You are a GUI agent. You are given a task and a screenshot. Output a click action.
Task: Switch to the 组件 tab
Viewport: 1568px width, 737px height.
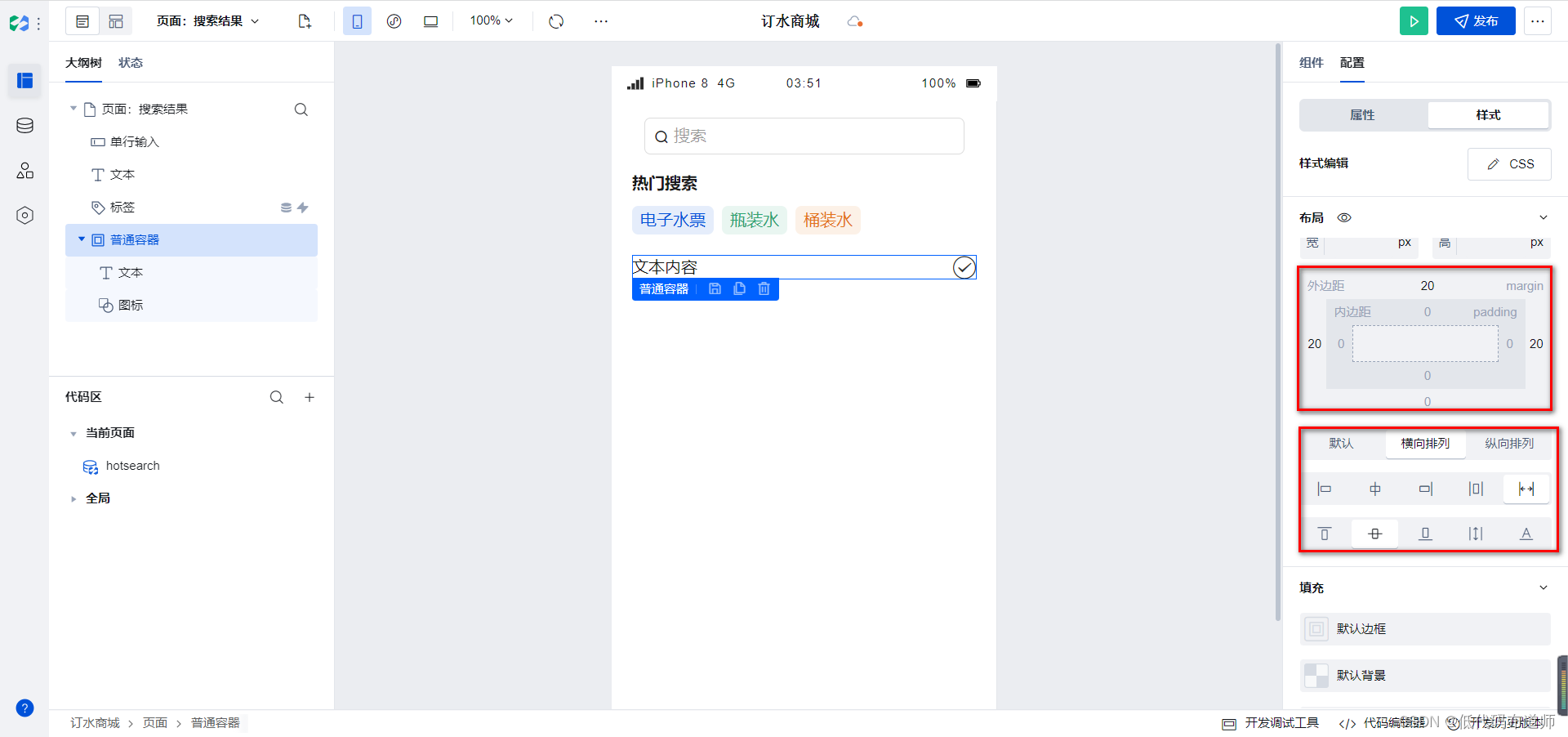point(1311,63)
